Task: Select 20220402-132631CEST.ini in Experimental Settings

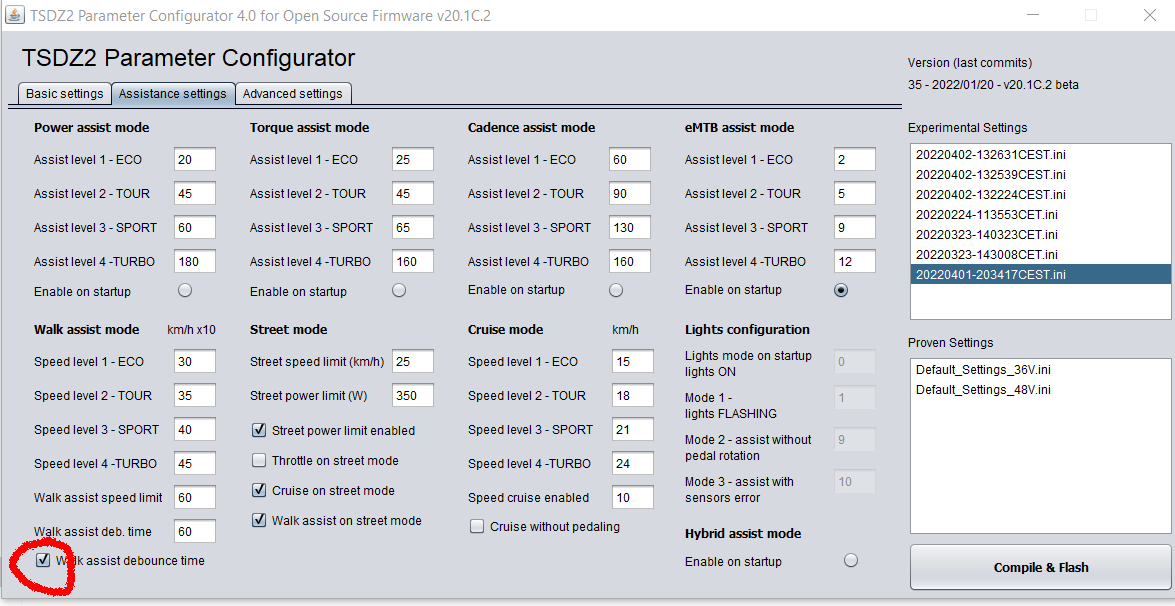Action: click(1040, 154)
